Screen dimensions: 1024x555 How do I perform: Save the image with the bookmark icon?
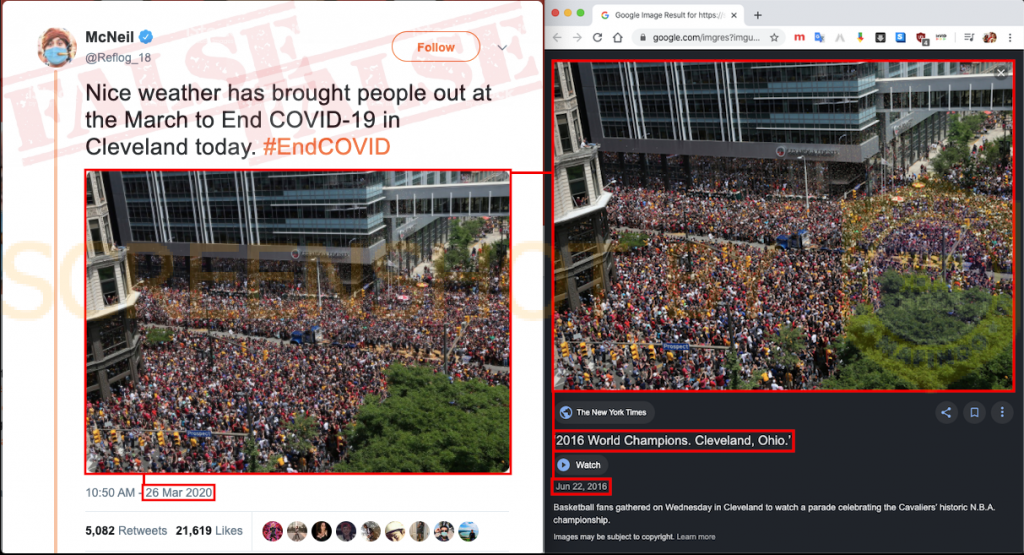[x=974, y=412]
